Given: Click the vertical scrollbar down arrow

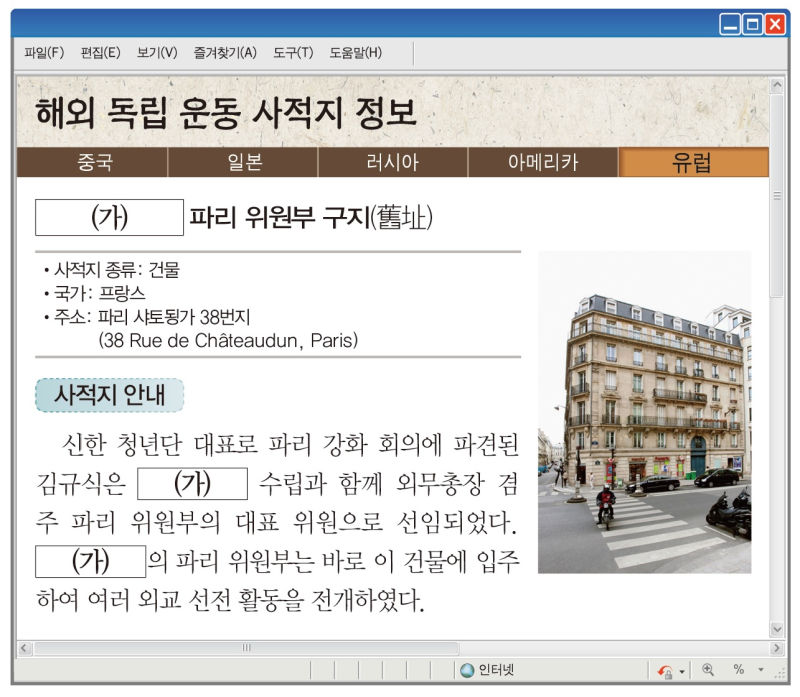Looking at the screenshot, I should pos(777,629).
